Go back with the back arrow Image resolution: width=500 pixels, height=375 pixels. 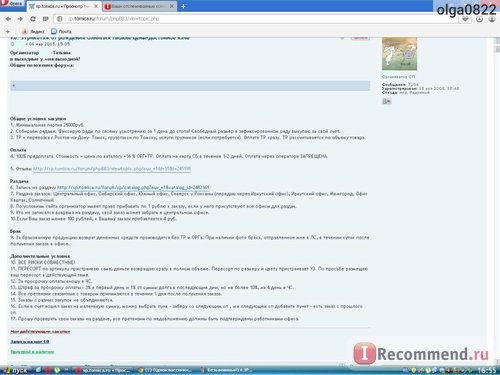pyautogui.click(x=8, y=19)
